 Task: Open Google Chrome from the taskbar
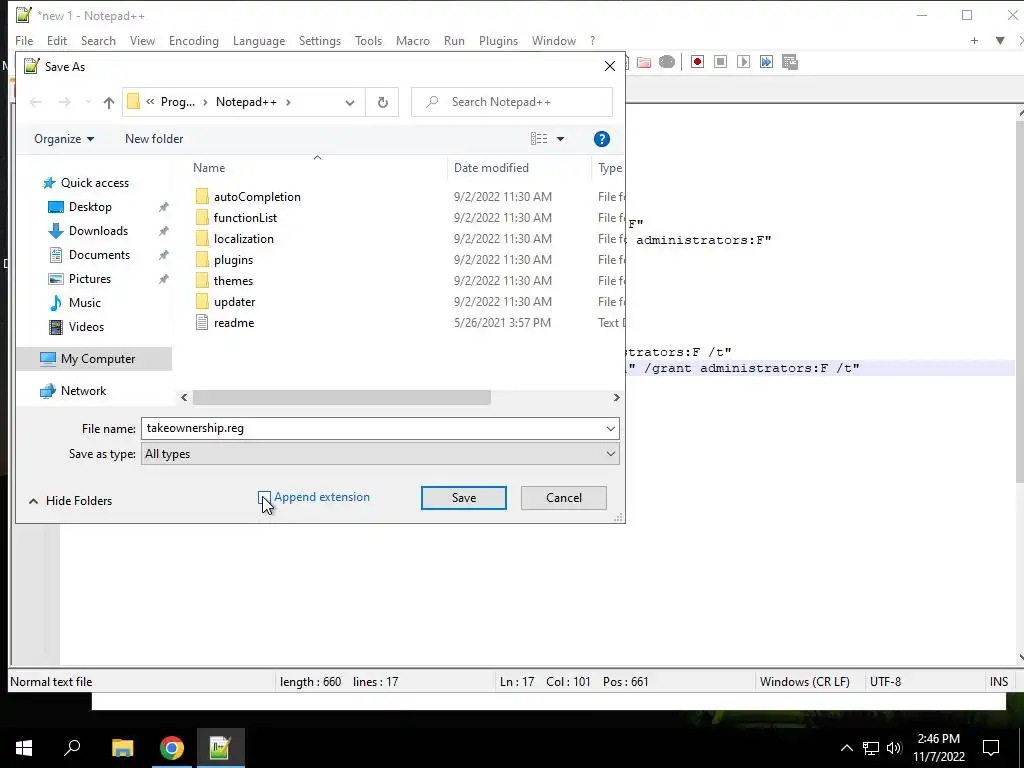171,748
